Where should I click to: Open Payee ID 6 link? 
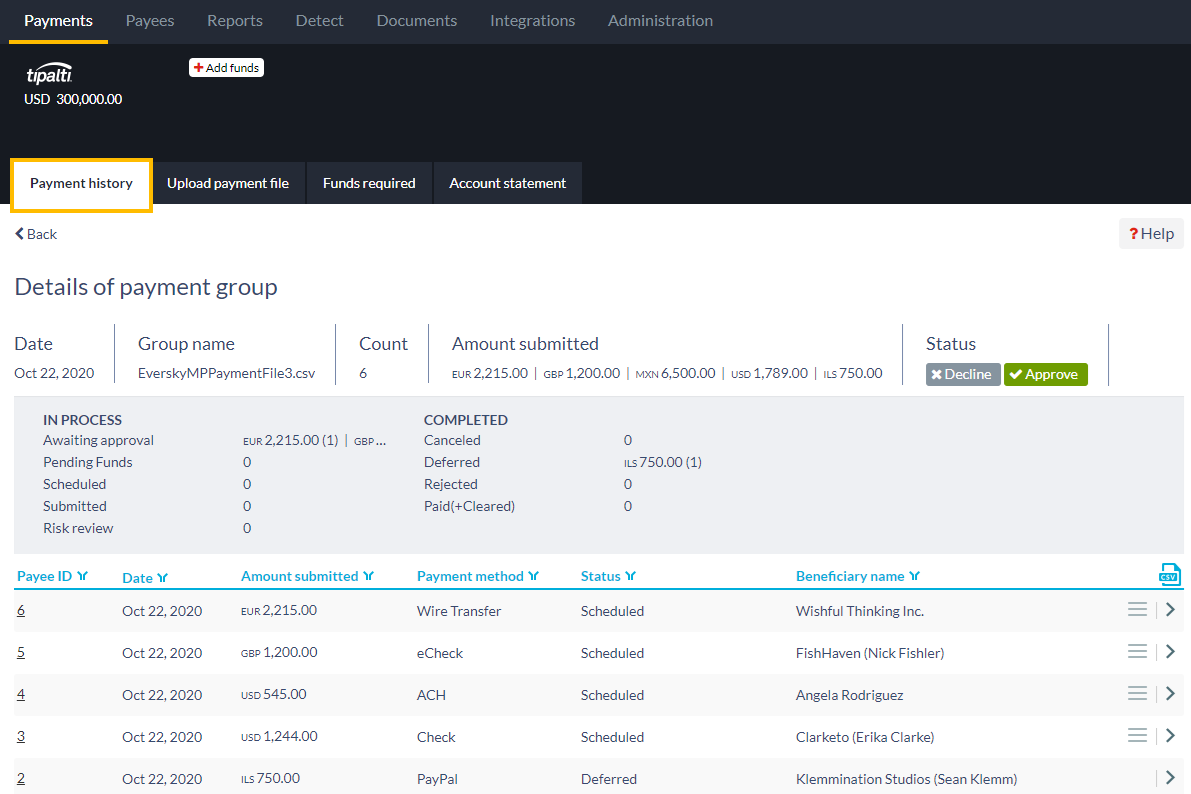pyautogui.click(x=21, y=610)
